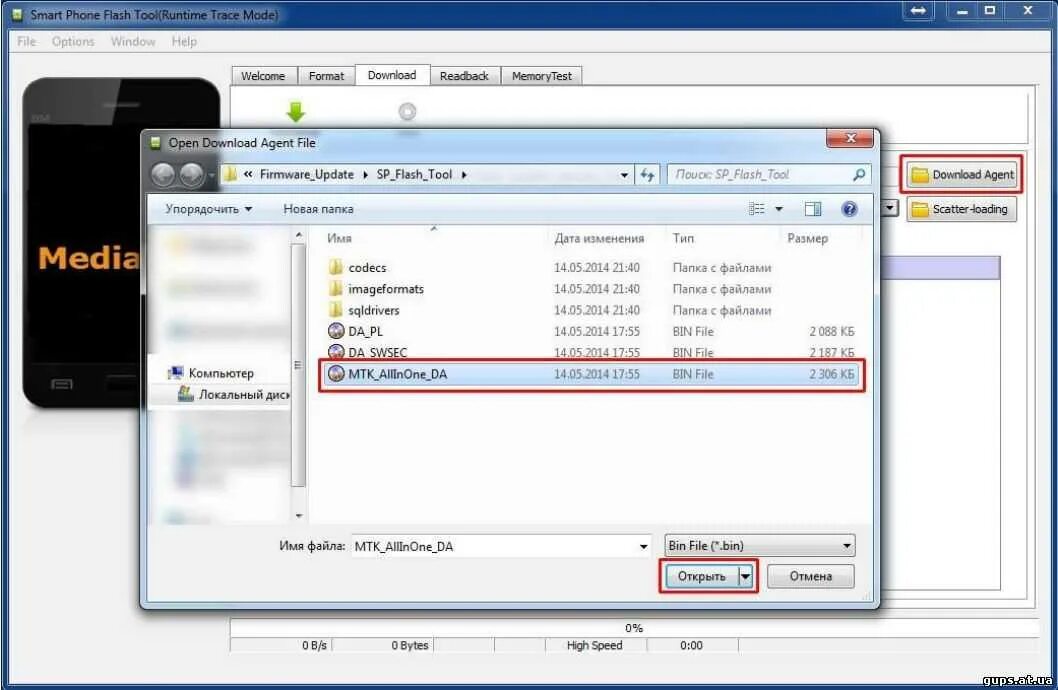Open the Help menu
Screen dimensions: 1058x690
click(184, 42)
